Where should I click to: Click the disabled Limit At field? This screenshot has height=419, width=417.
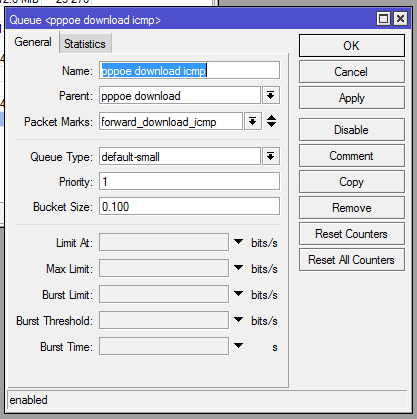point(164,242)
